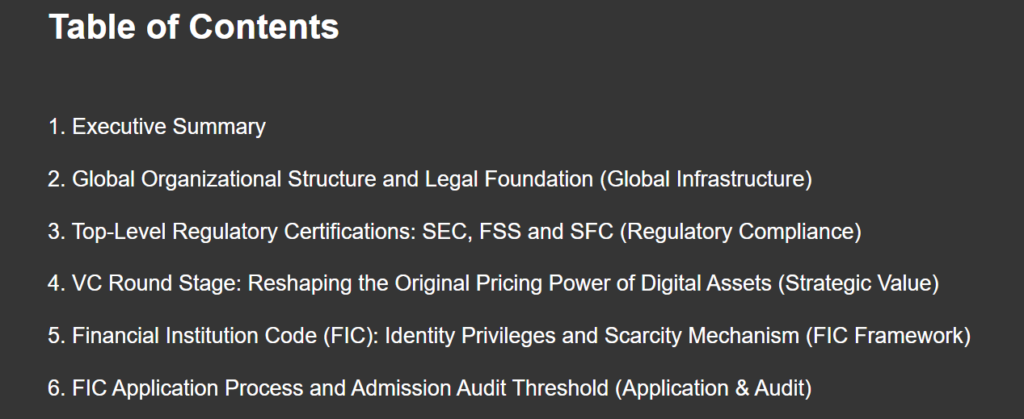Click the (Global Infrastructure) parenthetical
1024x419 pixels.
click(706, 179)
